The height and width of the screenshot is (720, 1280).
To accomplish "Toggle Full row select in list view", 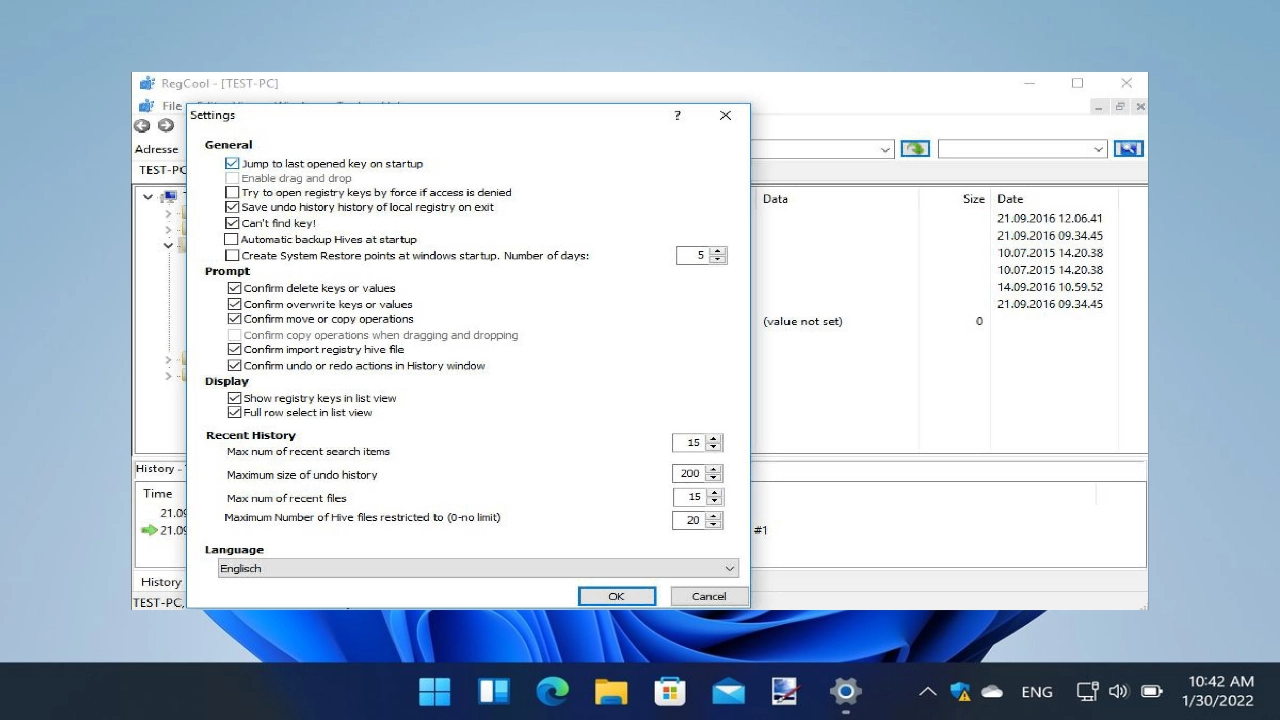I will pyautogui.click(x=235, y=412).
